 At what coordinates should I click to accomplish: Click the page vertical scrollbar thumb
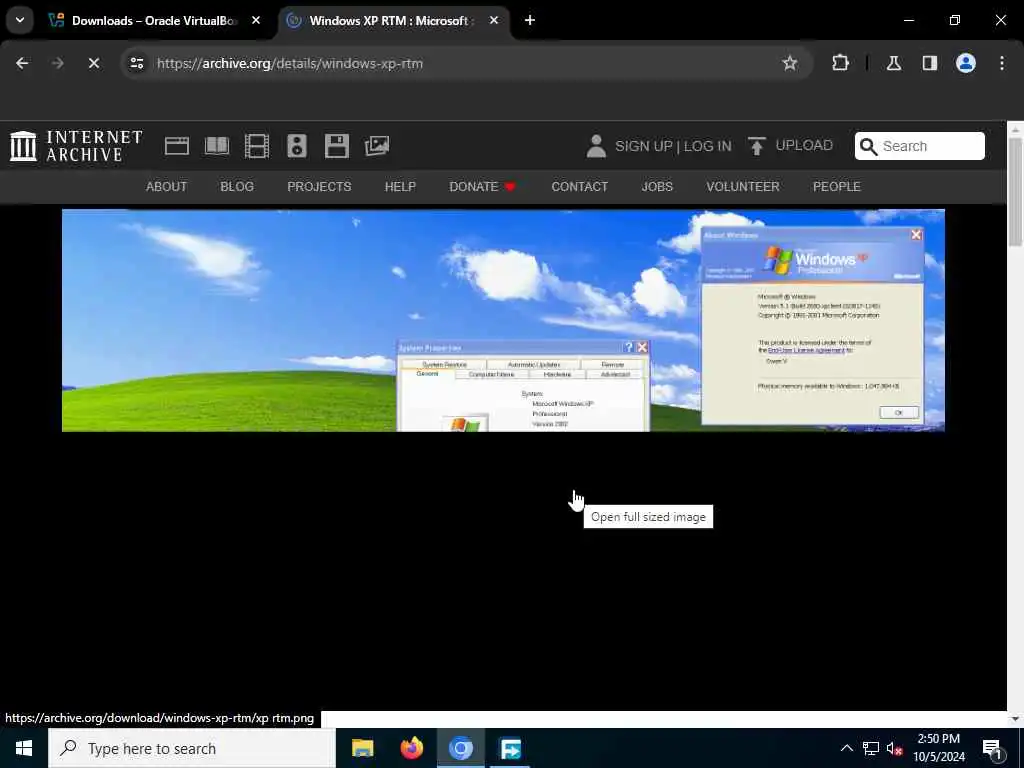(1015, 193)
